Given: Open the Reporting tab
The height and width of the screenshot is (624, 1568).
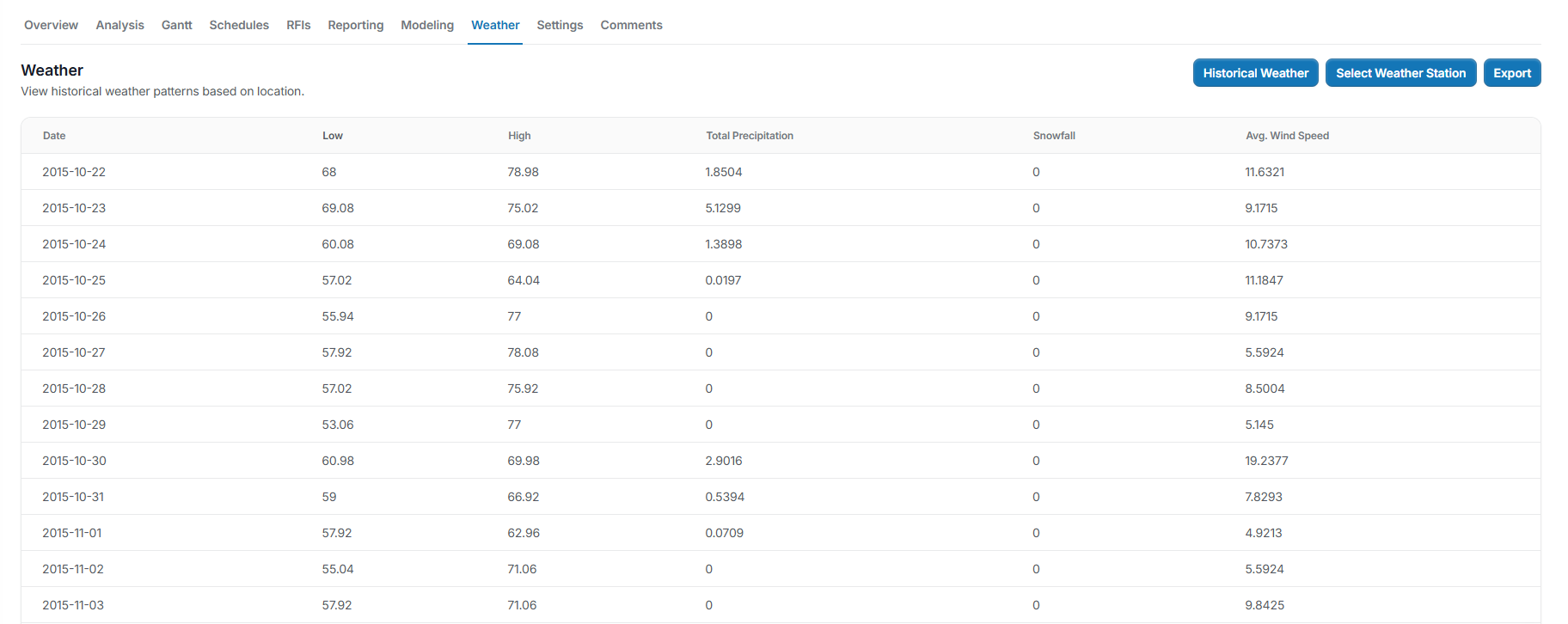Looking at the screenshot, I should 355,25.
